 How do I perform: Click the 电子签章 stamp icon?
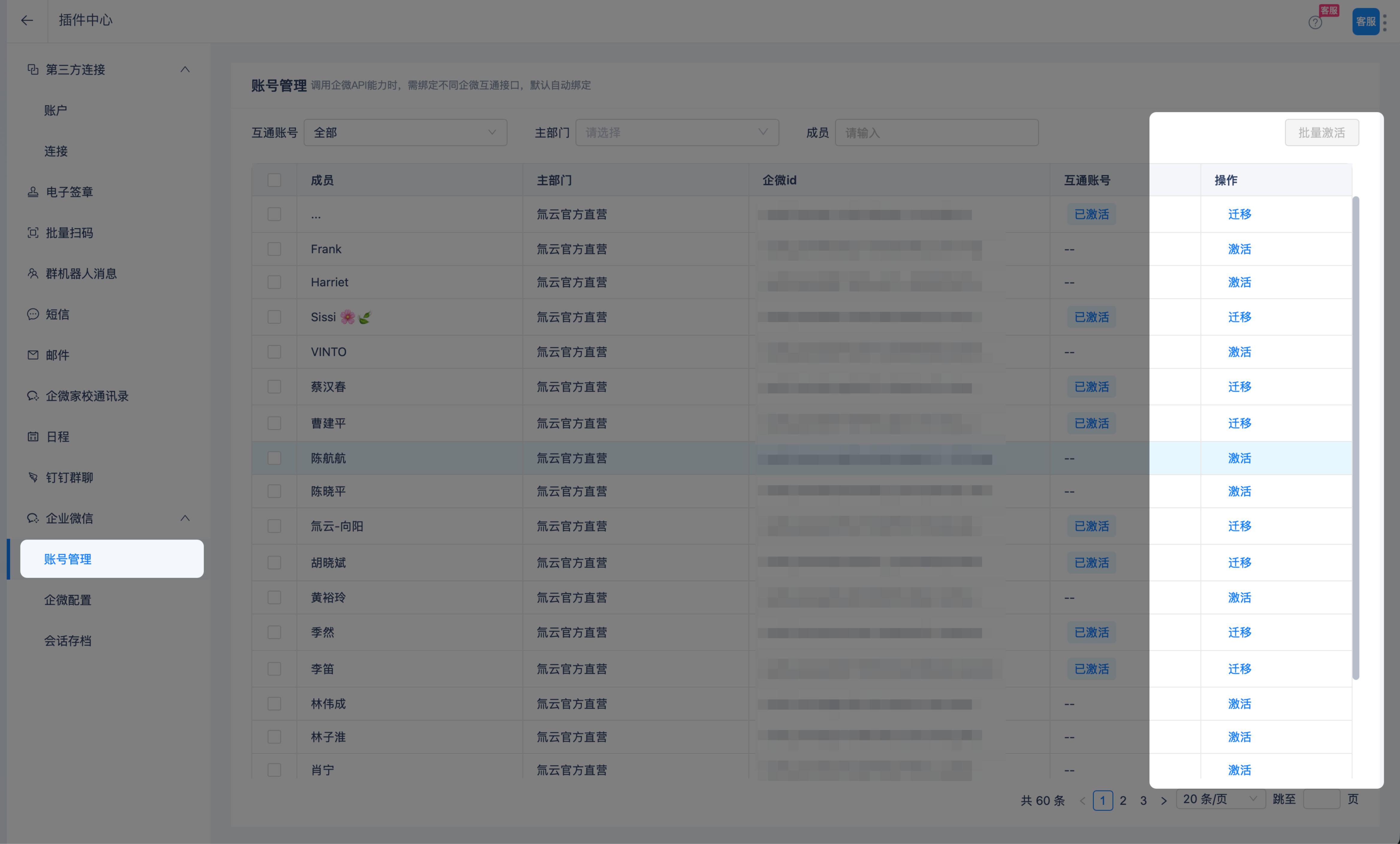click(33, 192)
